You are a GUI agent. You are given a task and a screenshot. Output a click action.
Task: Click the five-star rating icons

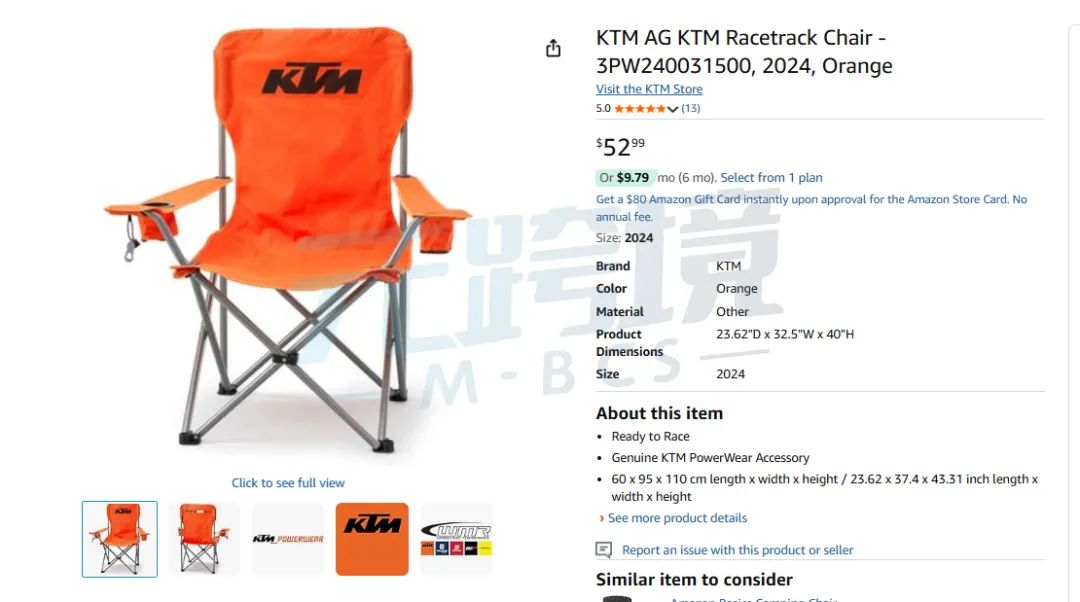640,108
